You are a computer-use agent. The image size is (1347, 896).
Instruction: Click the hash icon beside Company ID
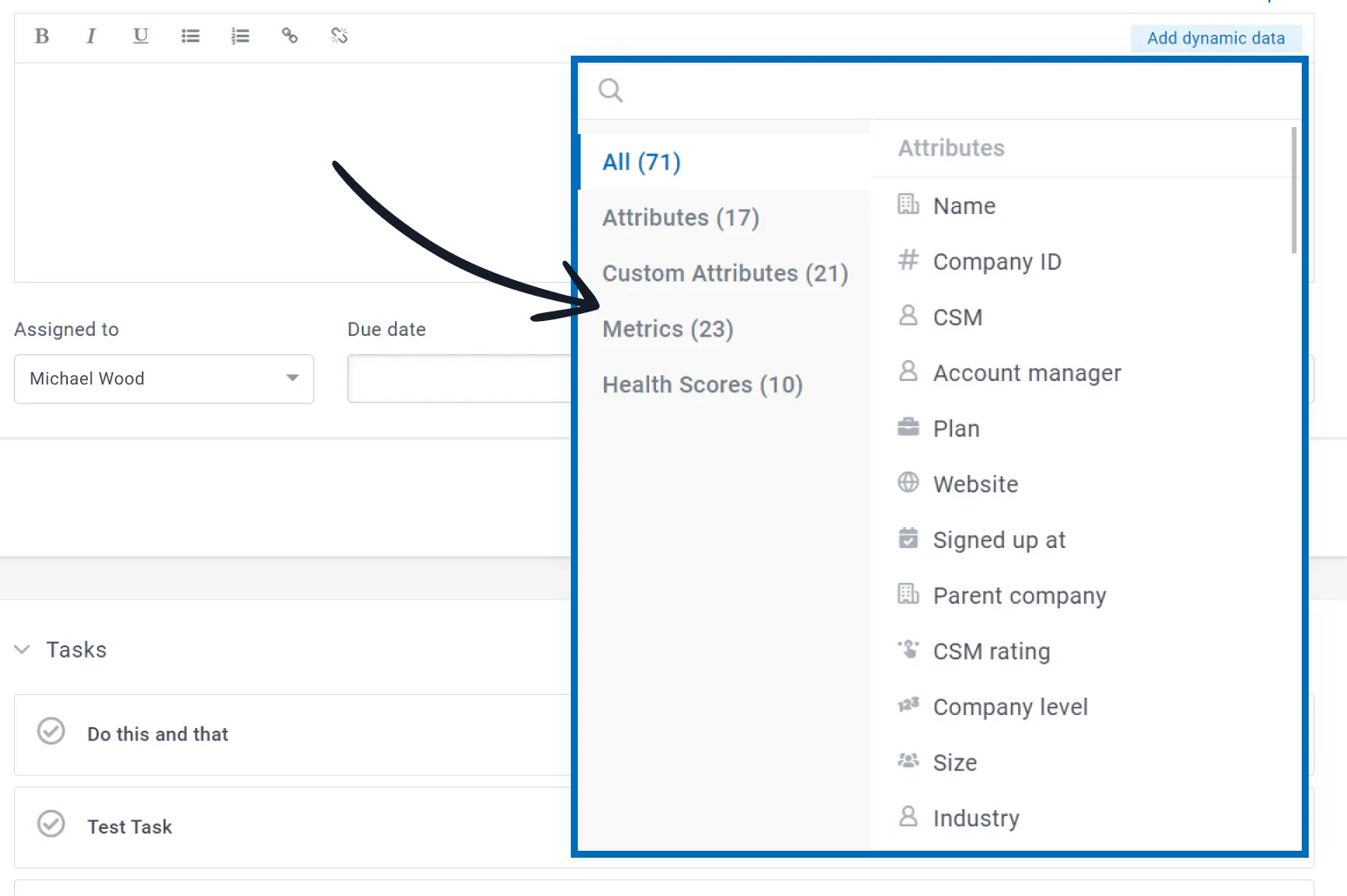tap(908, 260)
